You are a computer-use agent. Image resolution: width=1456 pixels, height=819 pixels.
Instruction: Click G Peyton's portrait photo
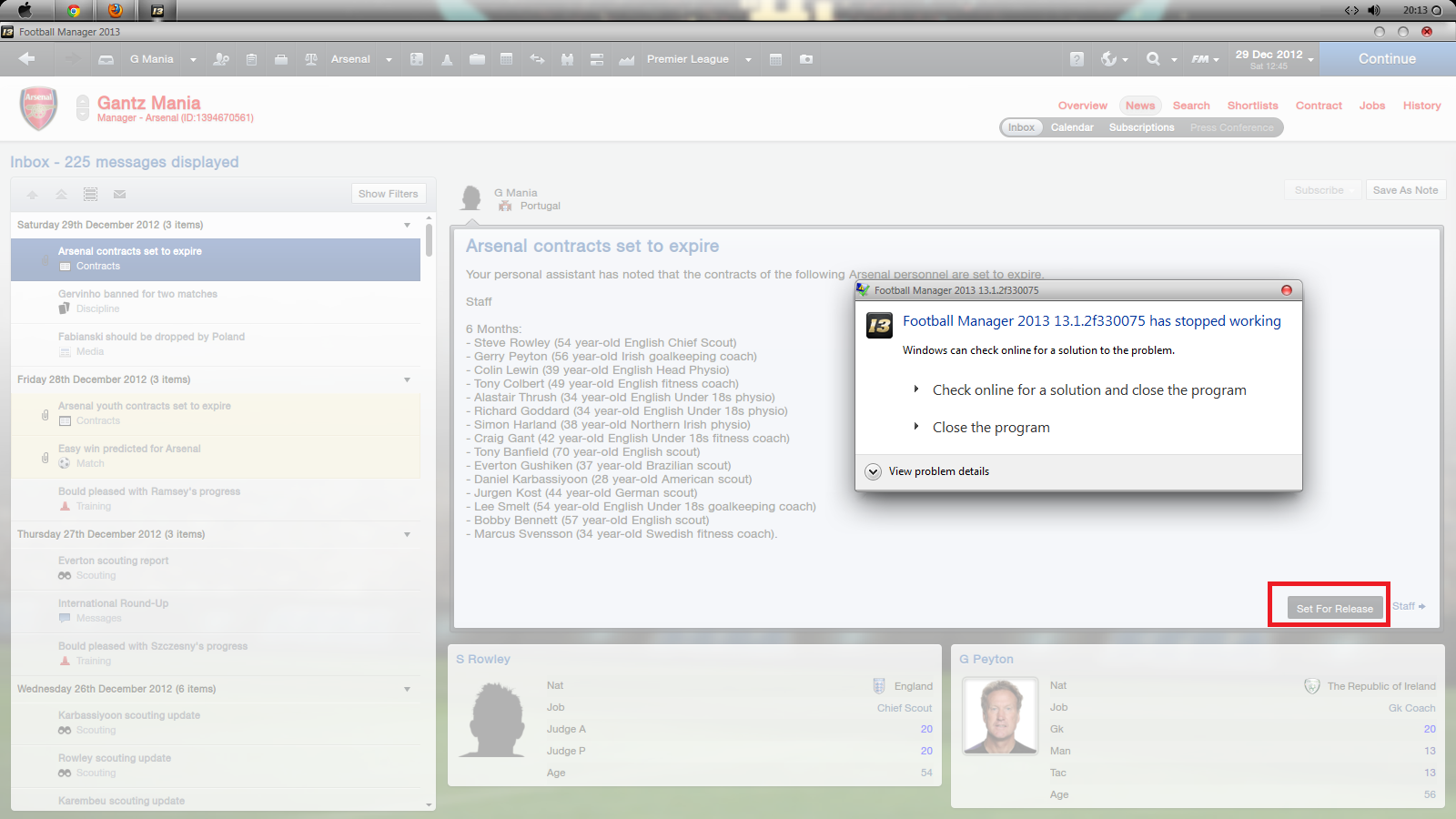[1000, 715]
